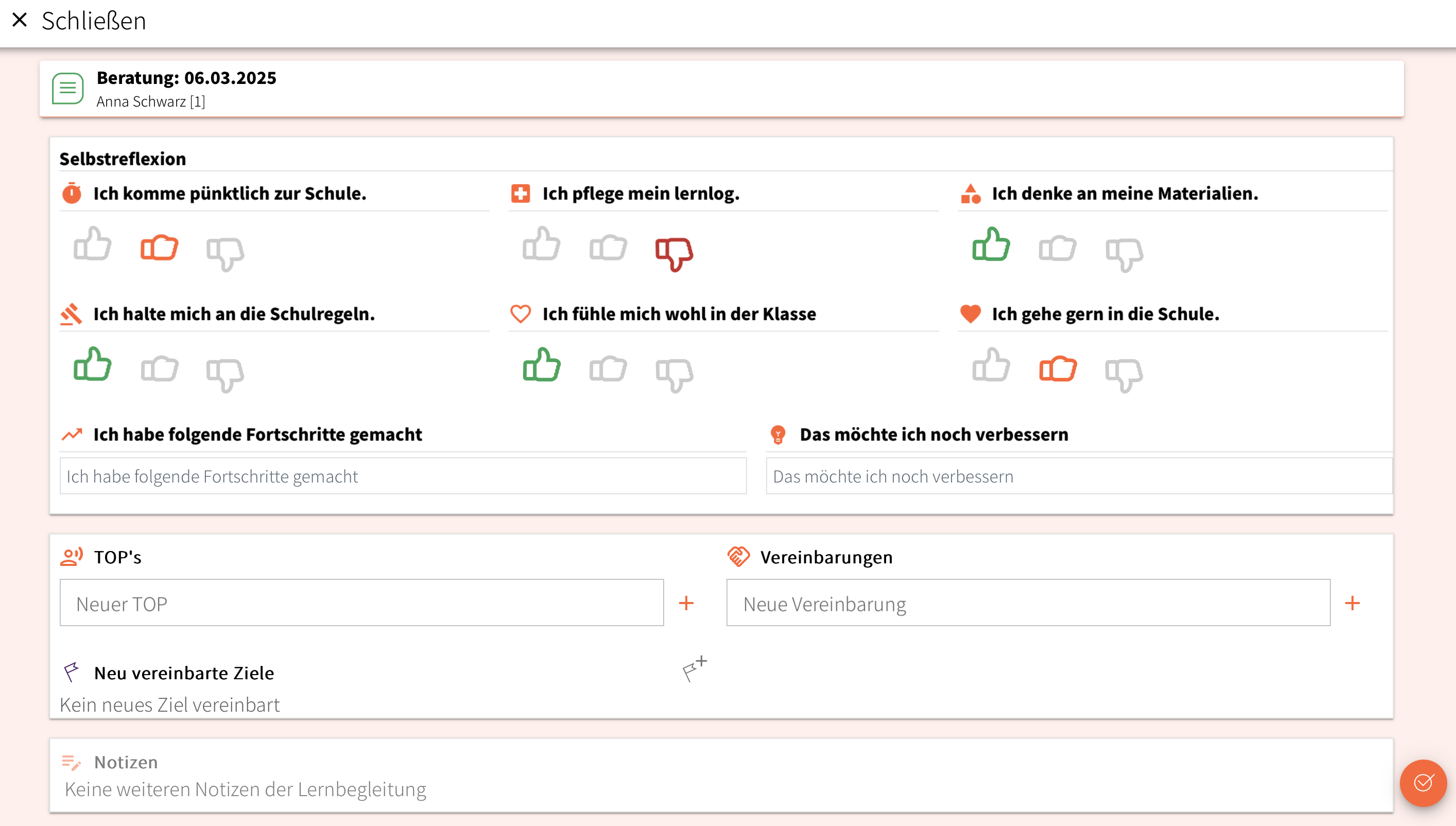This screenshot has width=1456, height=826.
Task: Click the handshake icon next to Vereinbarungen
Action: [x=738, y=557]
